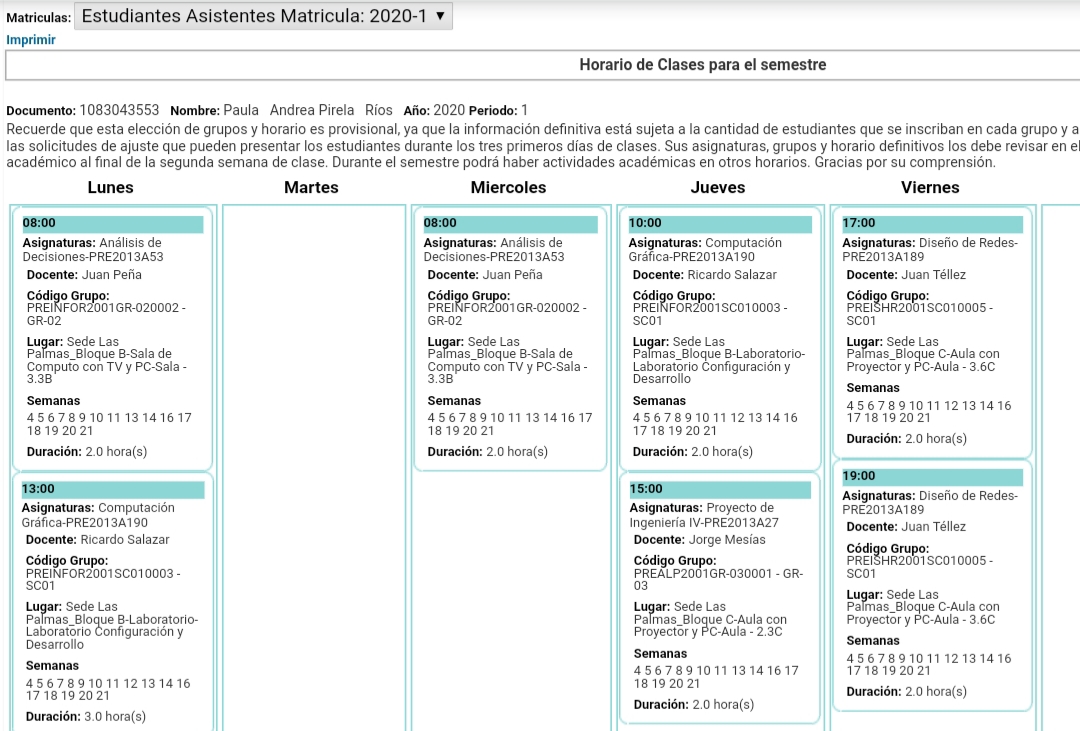Click the Jueves column header
Viewport: 1080px width, 731px height.
coord(718,187)
